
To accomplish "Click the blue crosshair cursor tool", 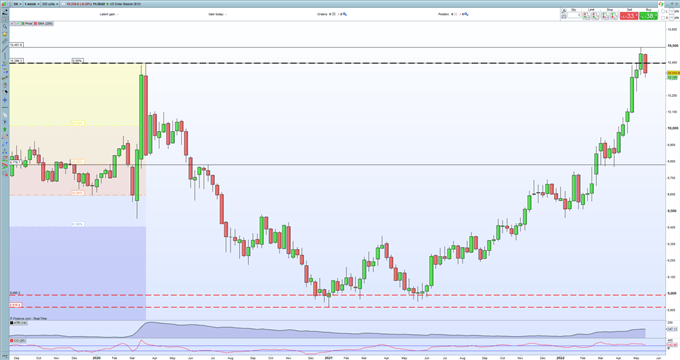I will point(5,100).
